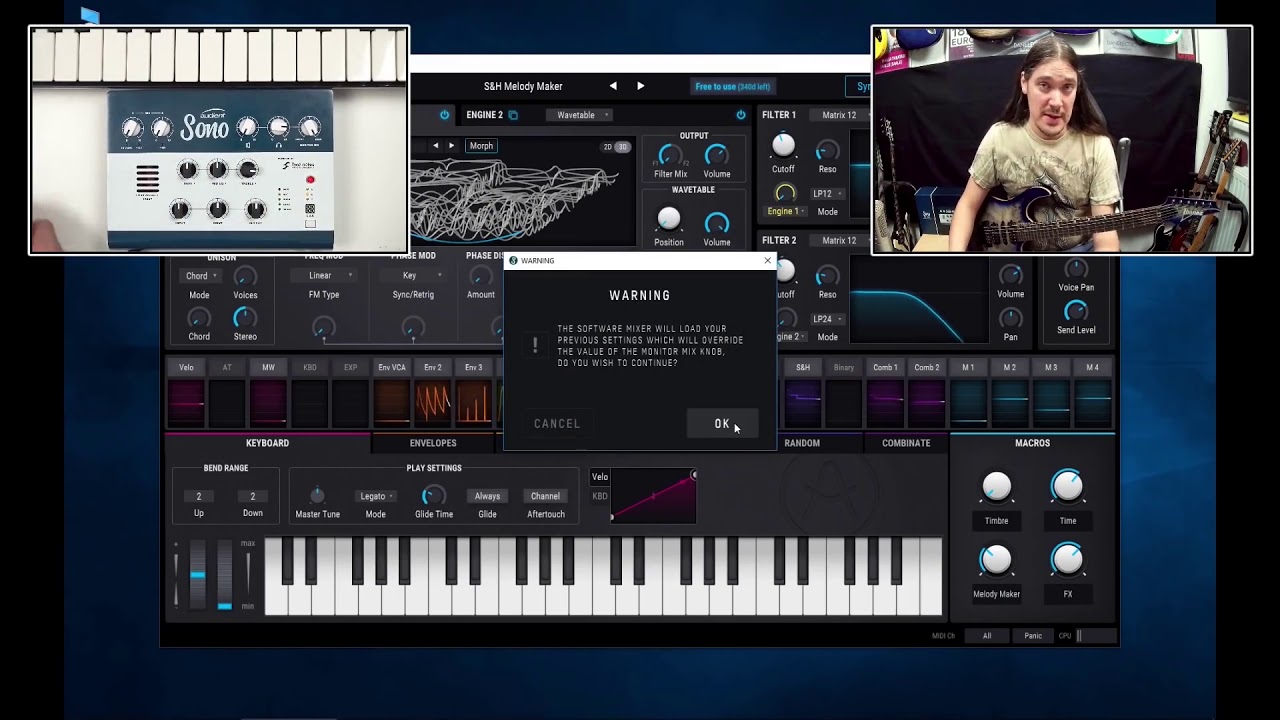Click Filter 2 Volume knob
1280x720 pixels.
(1010, 275)
